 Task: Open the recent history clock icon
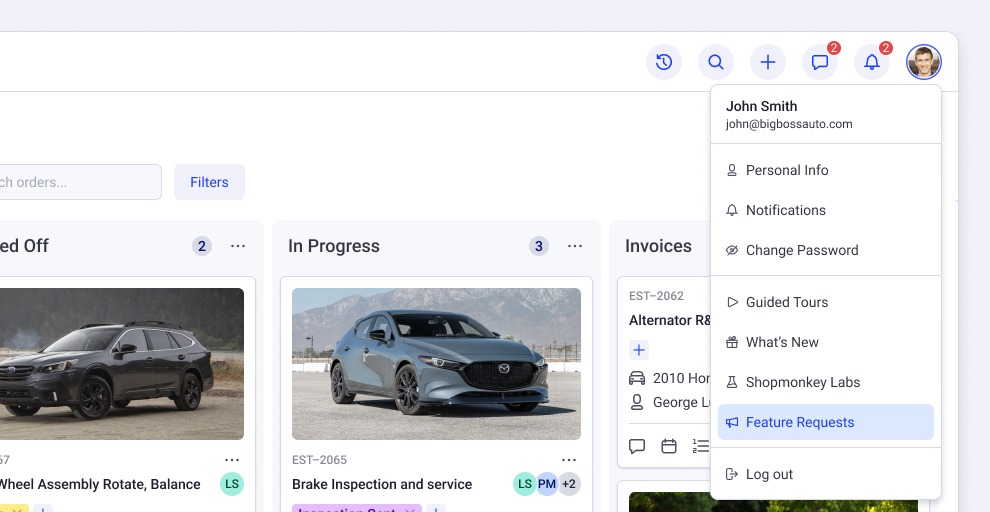tap(664, 62)
